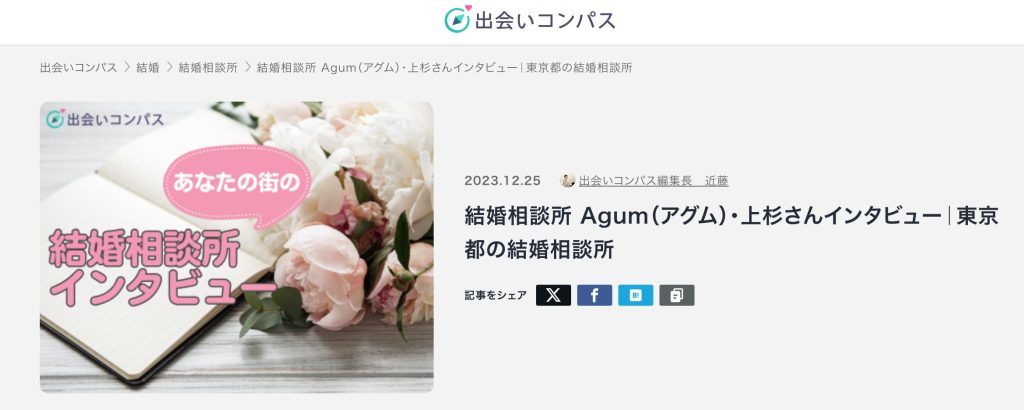This screenshot has height=410, width=1024.
Task: Share via Hatena Bookmark icon
Action: pos(635,295)
